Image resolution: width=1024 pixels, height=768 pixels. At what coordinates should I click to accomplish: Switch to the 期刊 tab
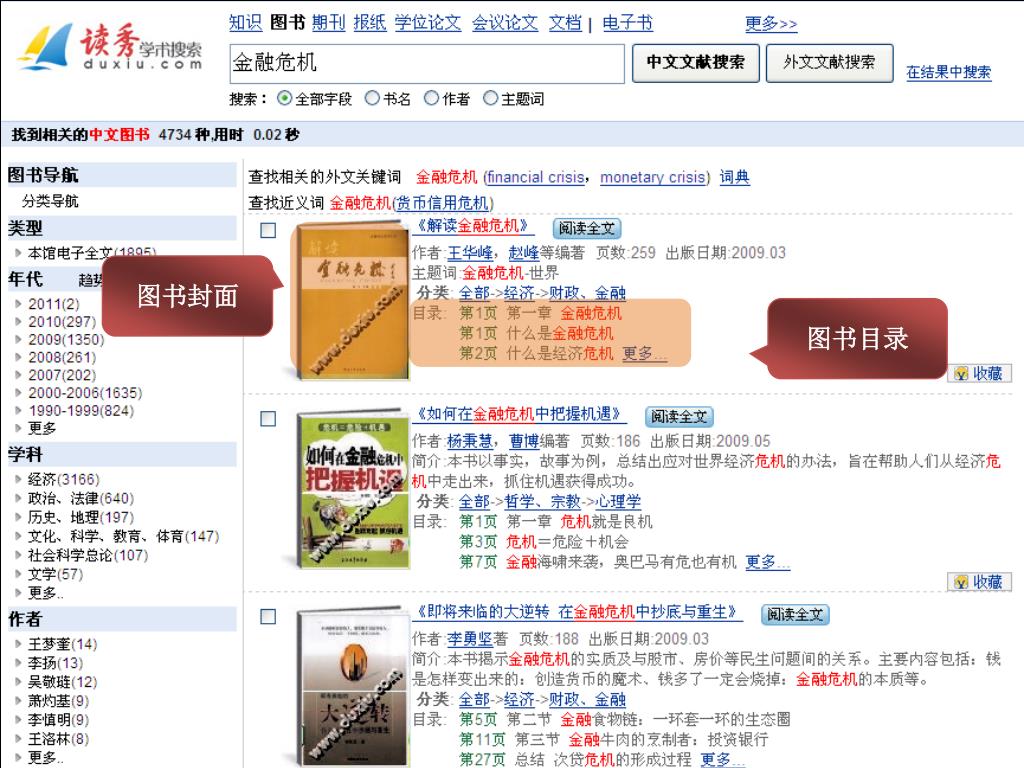tap(328, 23)
